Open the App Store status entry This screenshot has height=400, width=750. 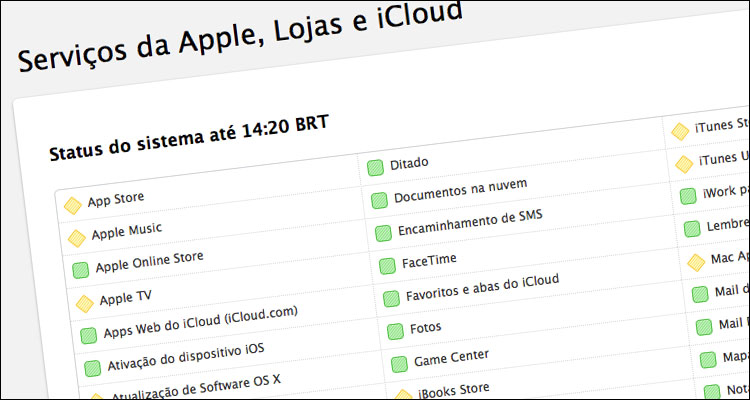(x=116, y=200)
